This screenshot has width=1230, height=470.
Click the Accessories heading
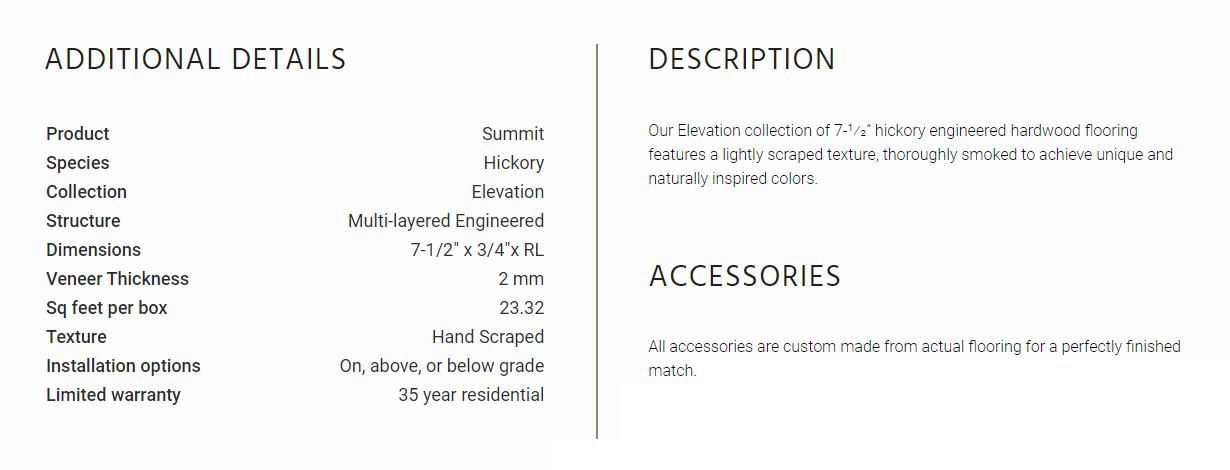[x=745, y=276]
